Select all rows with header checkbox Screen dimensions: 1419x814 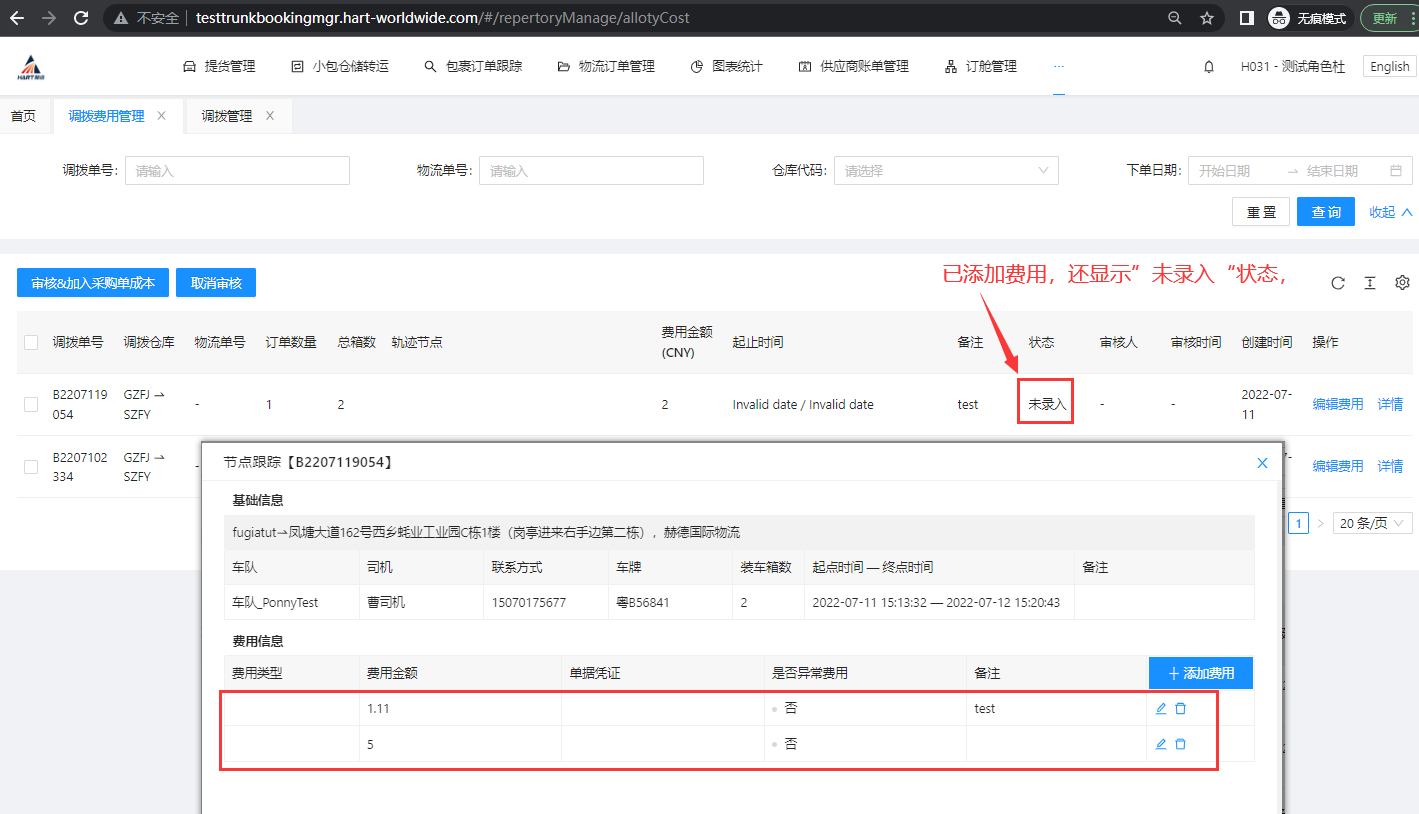click(31, 342)
